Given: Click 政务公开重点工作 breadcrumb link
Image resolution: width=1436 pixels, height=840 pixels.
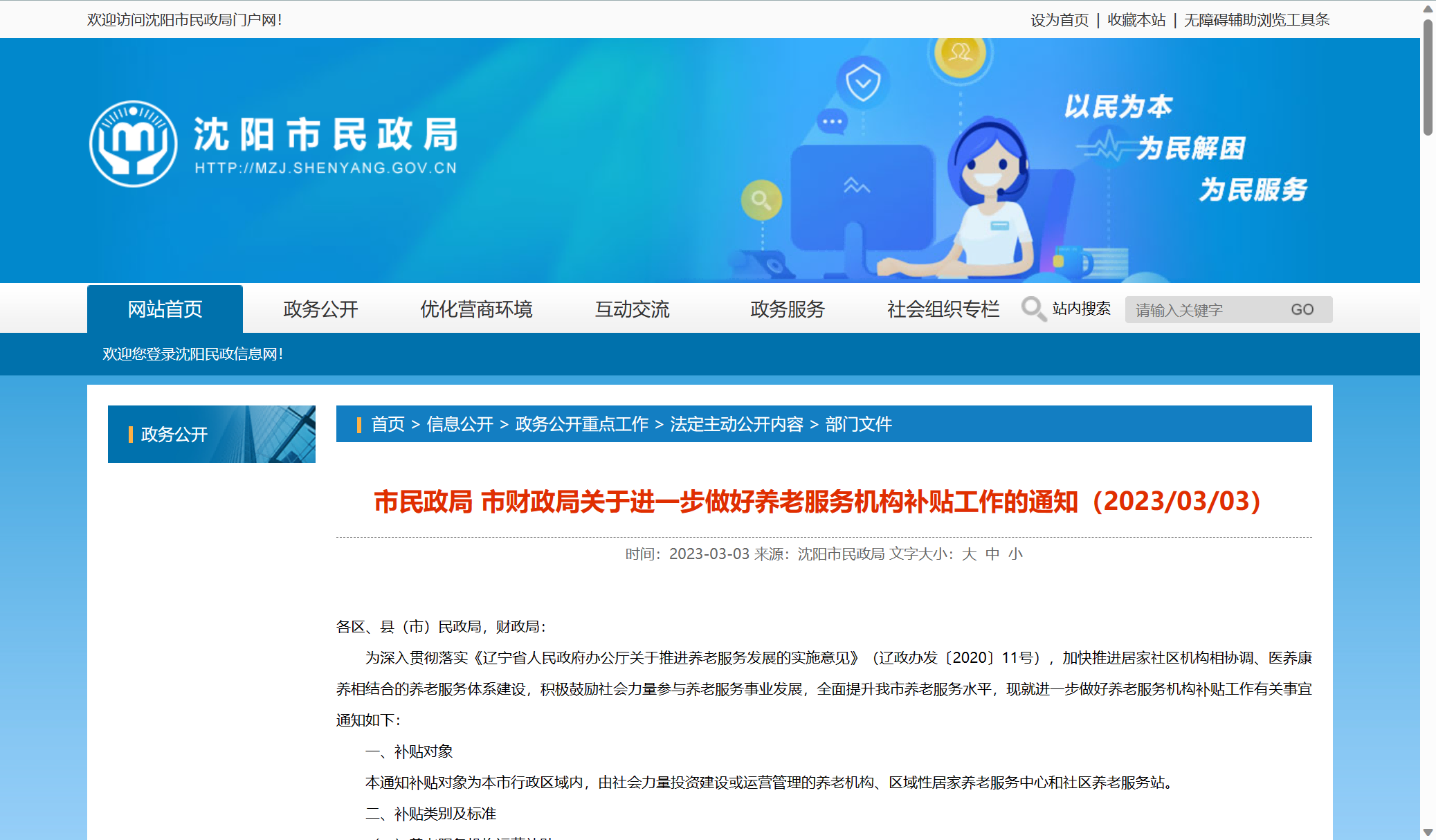Looking at the screenshot, I should click(581, 424).
